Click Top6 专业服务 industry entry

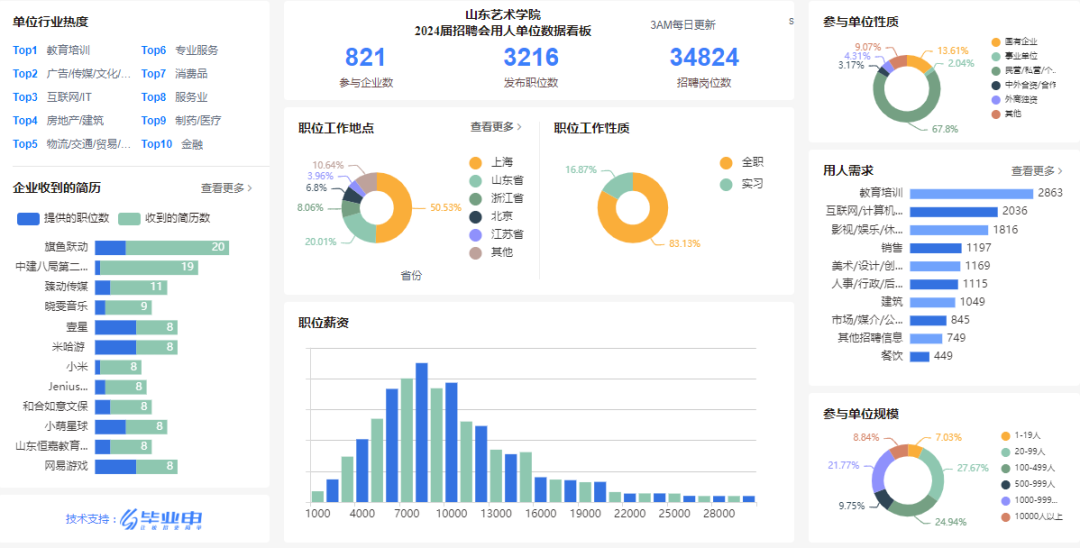point(180,50)
